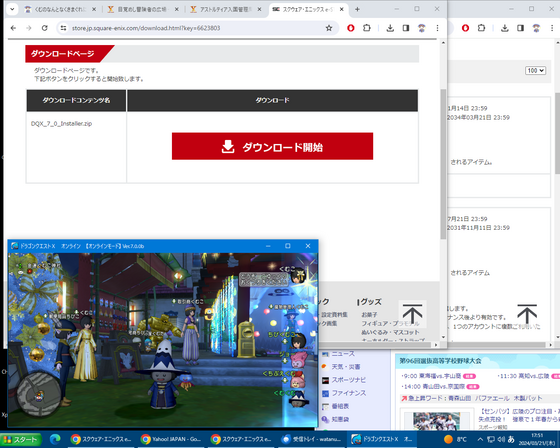Open the スタート button on the taskbar
Image resolution: width=560 pixels, height=448 pixels.
coord(21,439)
